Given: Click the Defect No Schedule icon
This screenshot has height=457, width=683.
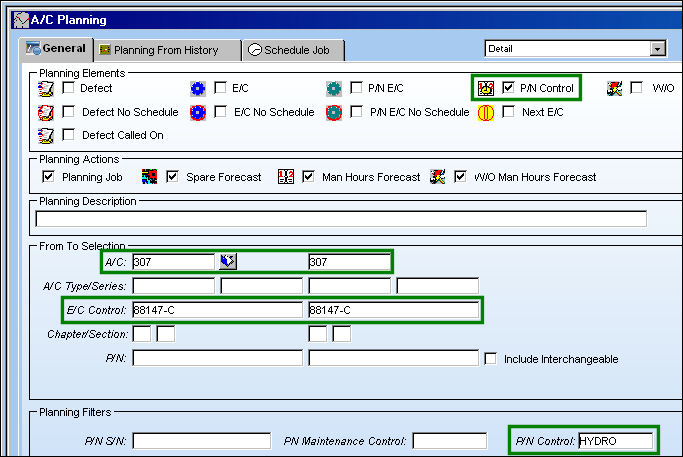Looking at the screenshot, I should [x=46, y=112].
